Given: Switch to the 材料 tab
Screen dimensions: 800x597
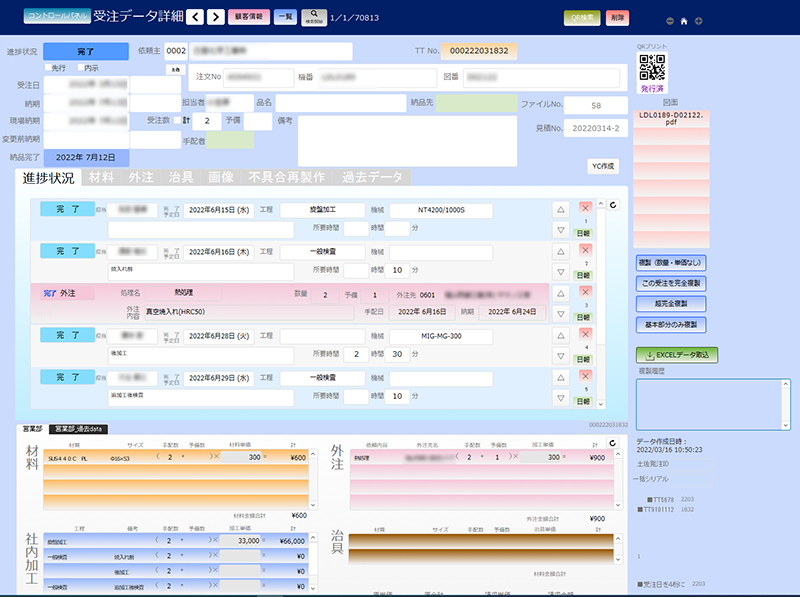Looking at the screenshot, I should pyautogui.click(x=101, y=177).
